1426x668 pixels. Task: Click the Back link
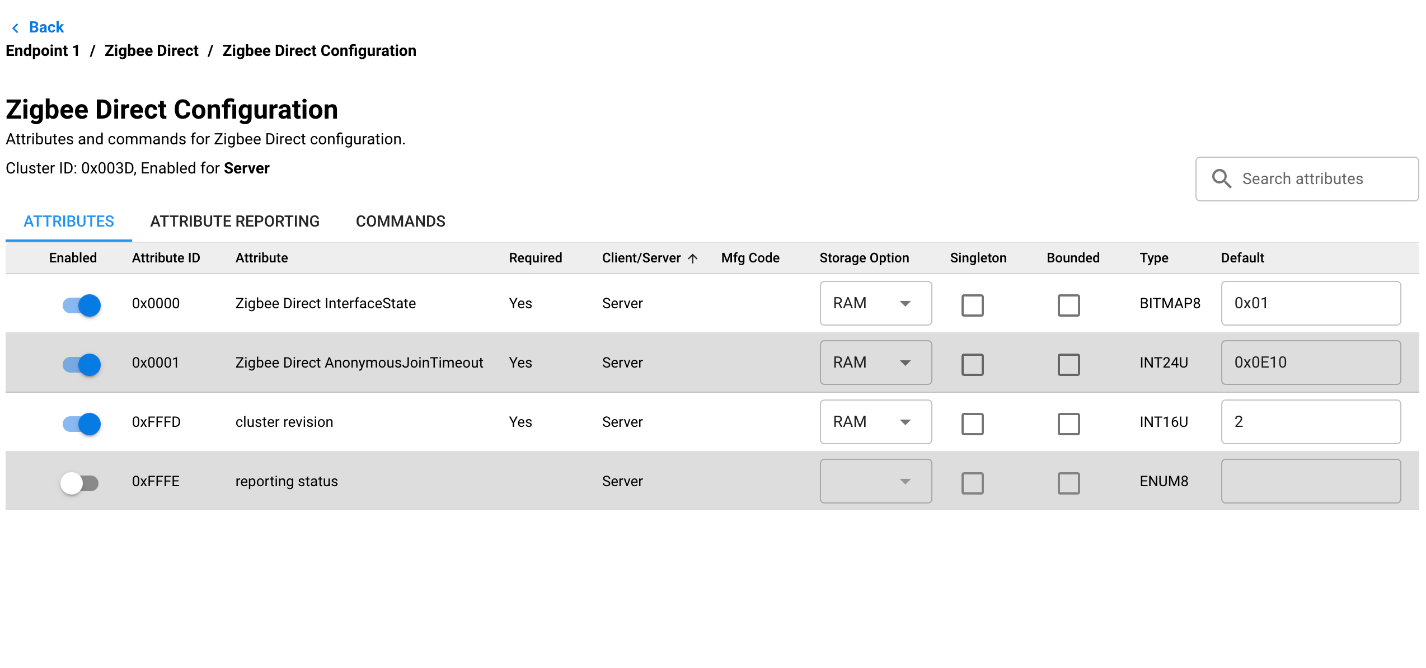tap(46, 27)
